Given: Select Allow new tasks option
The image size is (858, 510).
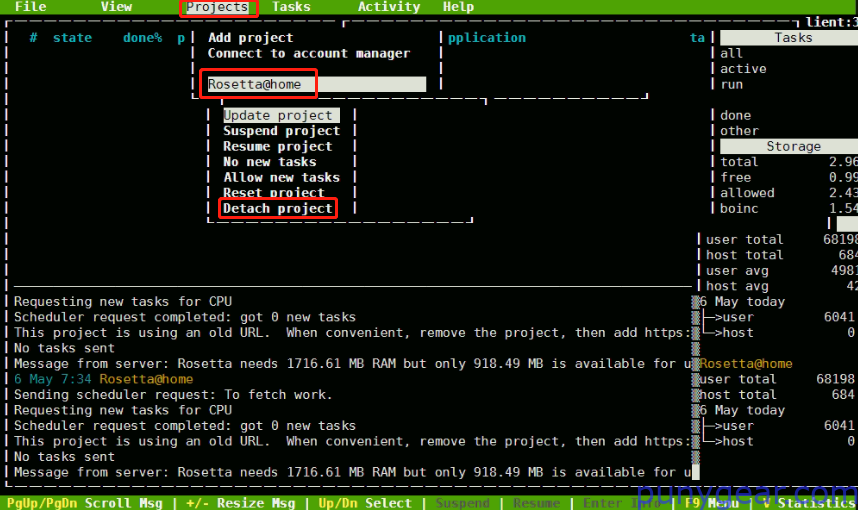Looking at the screenshot, I should click(x=281, y=177).
